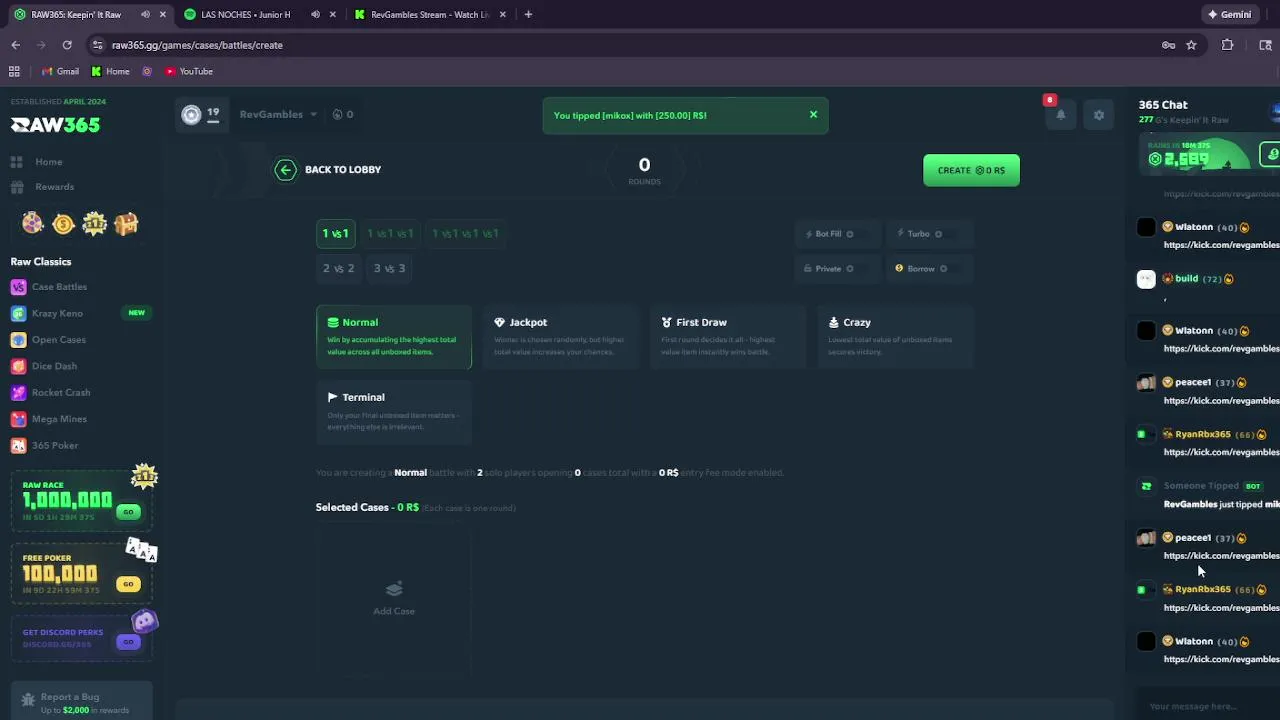Image resolution: width=1280 pixels, height=720 pixels.
Task: Click GO on the Free Poker banner
Action: coord(128,584)
